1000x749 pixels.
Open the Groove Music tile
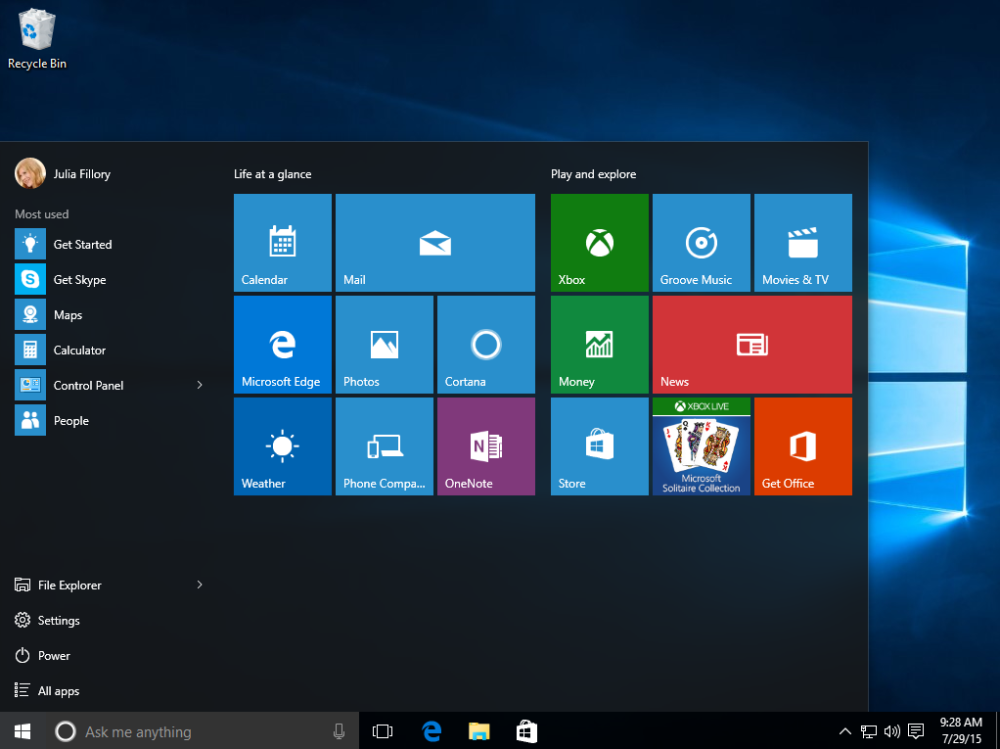pos(702,242)
